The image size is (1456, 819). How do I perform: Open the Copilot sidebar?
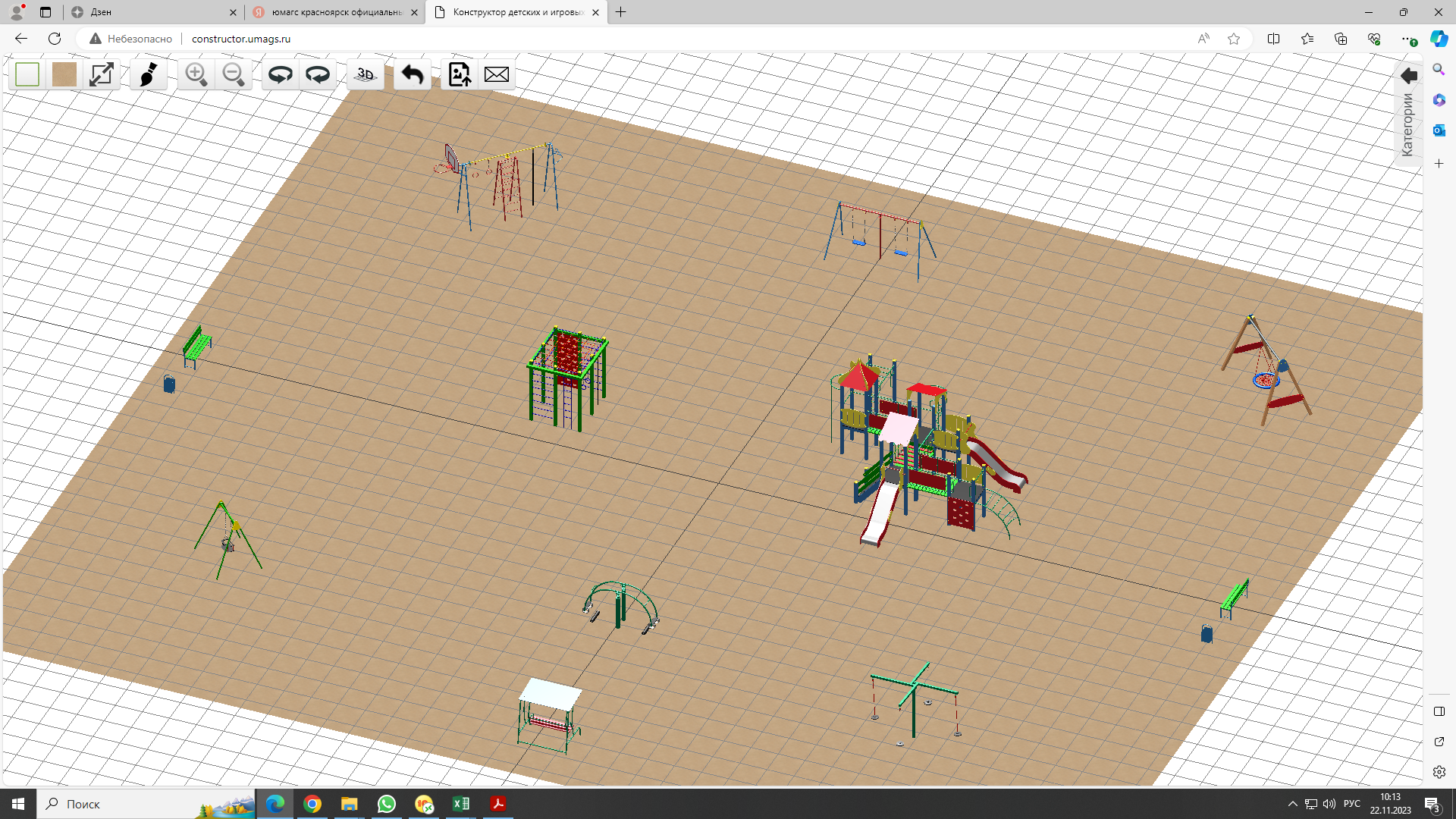tap(1439, 39)
